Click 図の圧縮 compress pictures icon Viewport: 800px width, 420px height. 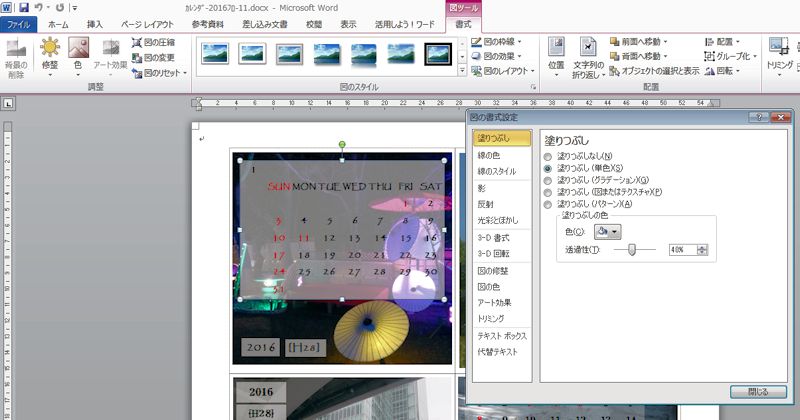(153, 43)
